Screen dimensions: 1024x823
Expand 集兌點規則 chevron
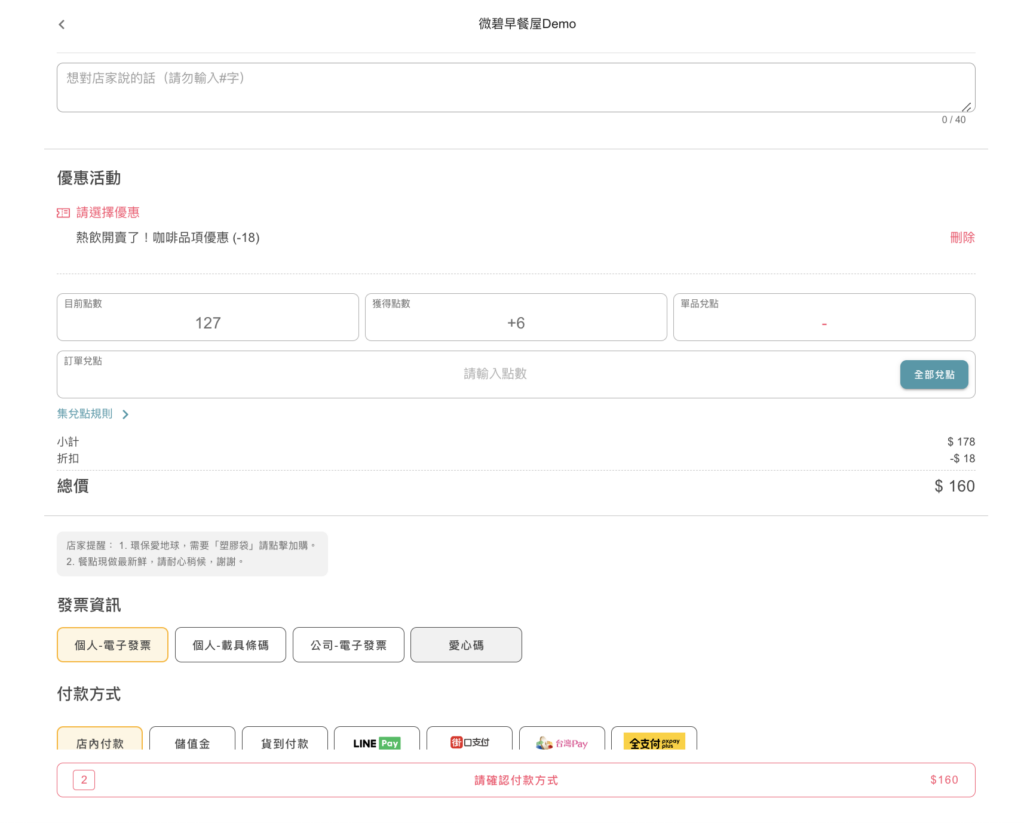point(125,414)
